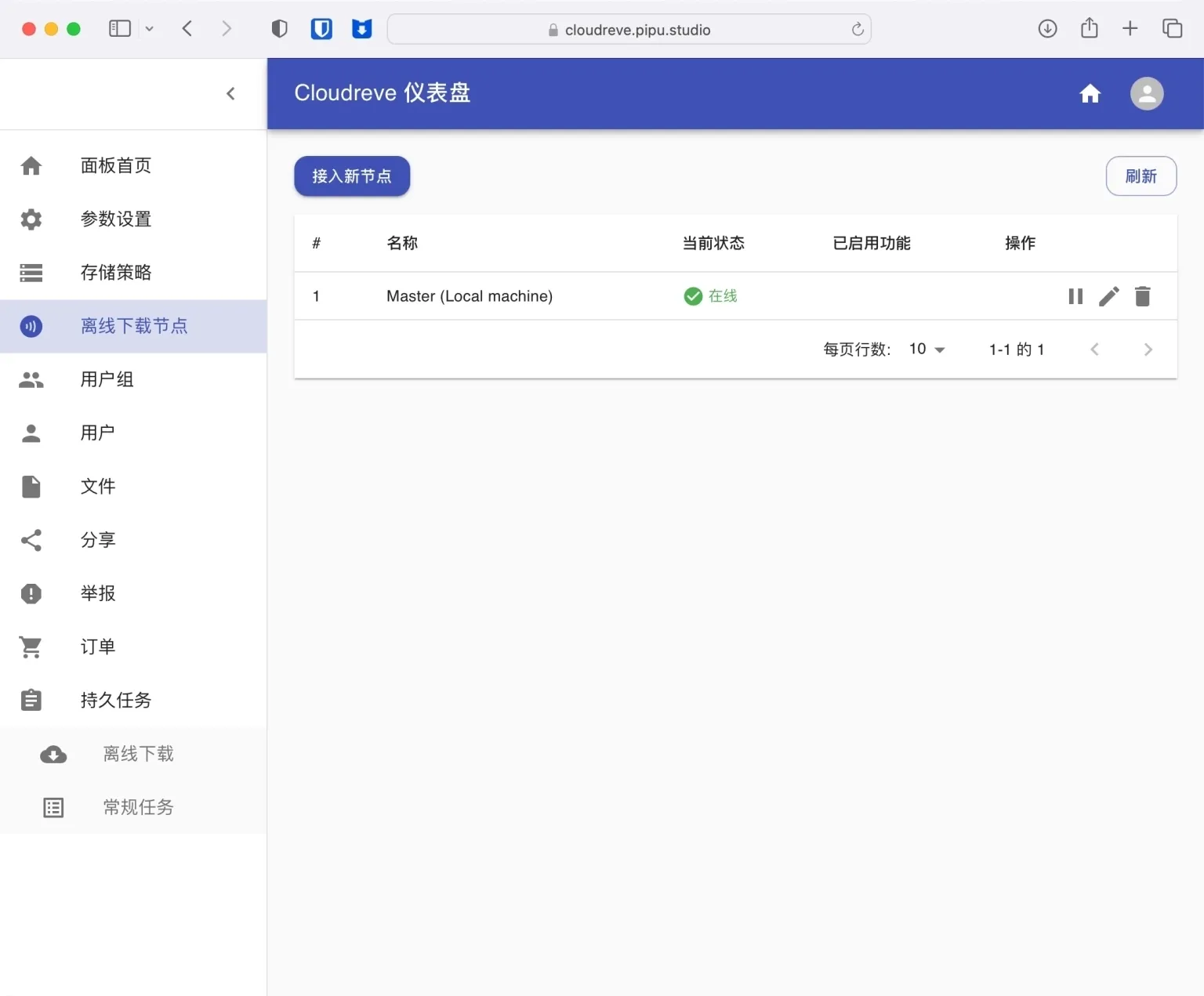Open Safari tab group dropdown arrow
1204x996 pixels.
149,29
